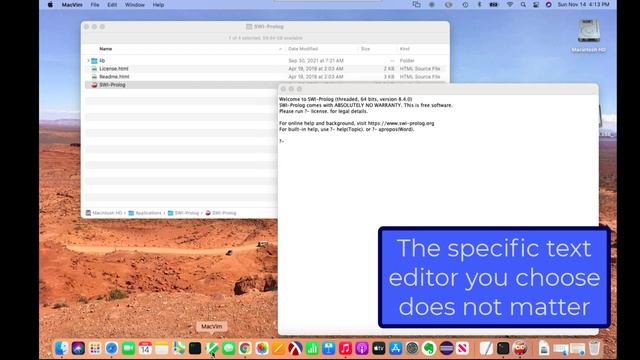Open Music app in dock
640x360 pixels.
pyautogui.click(x=345, y=348)
